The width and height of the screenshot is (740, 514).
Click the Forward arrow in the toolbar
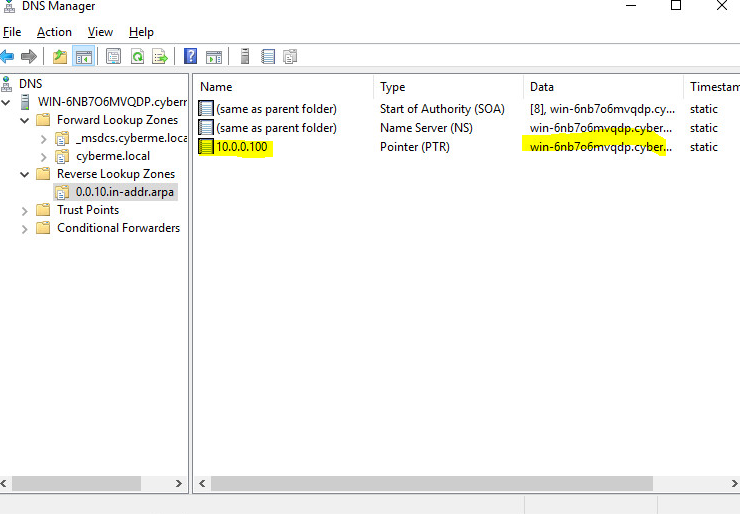pyautogui.click(x=29, y=57)
